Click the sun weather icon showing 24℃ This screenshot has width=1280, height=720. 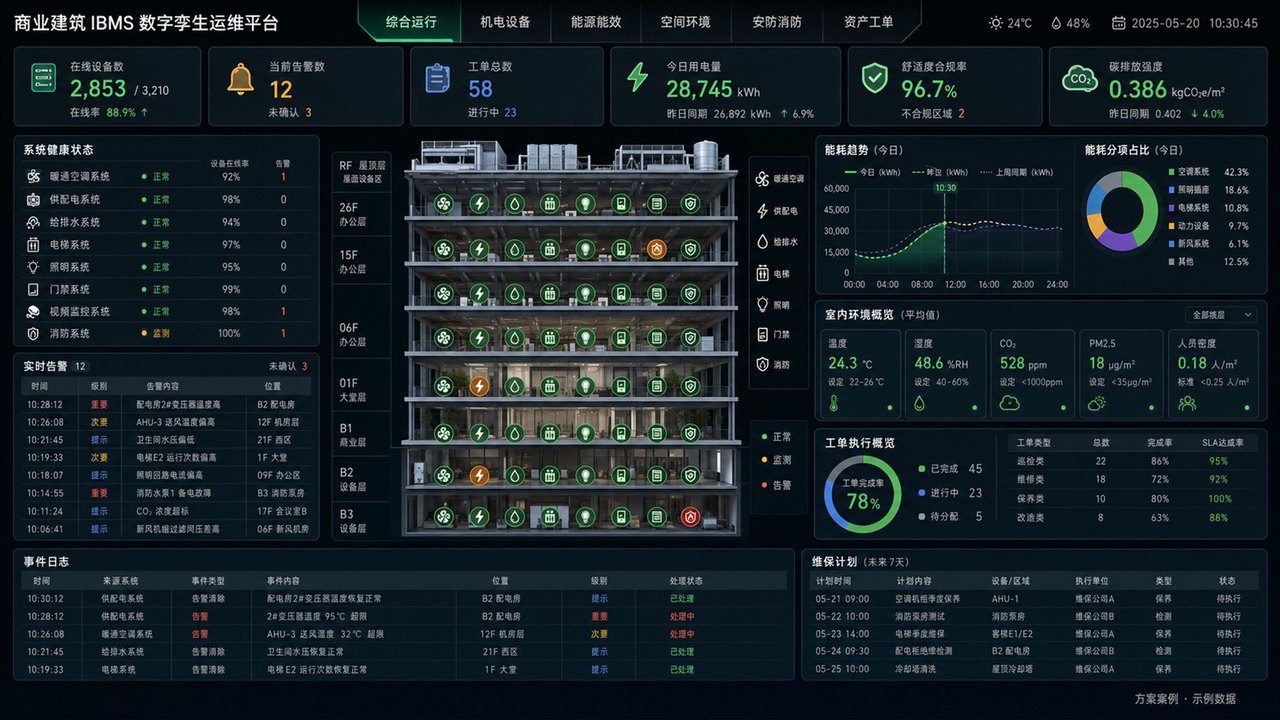click(995, 23)
